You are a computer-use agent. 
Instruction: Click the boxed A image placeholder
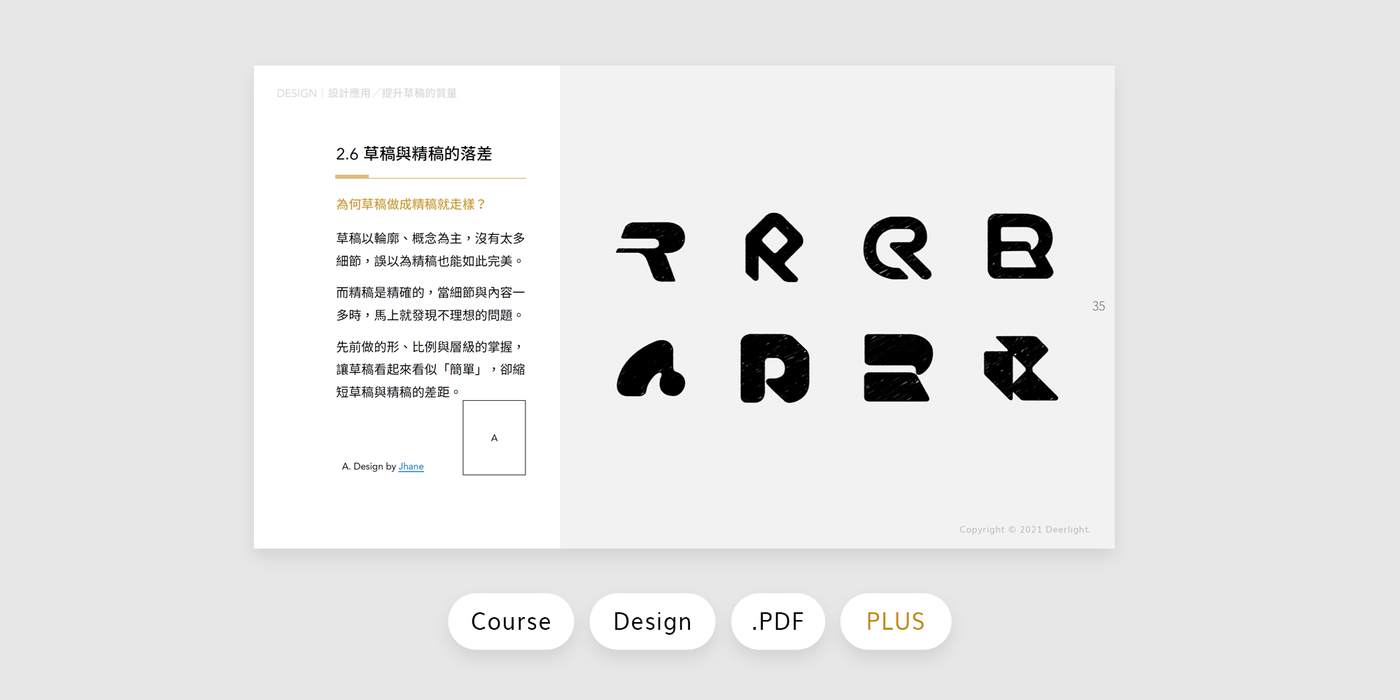494,438
